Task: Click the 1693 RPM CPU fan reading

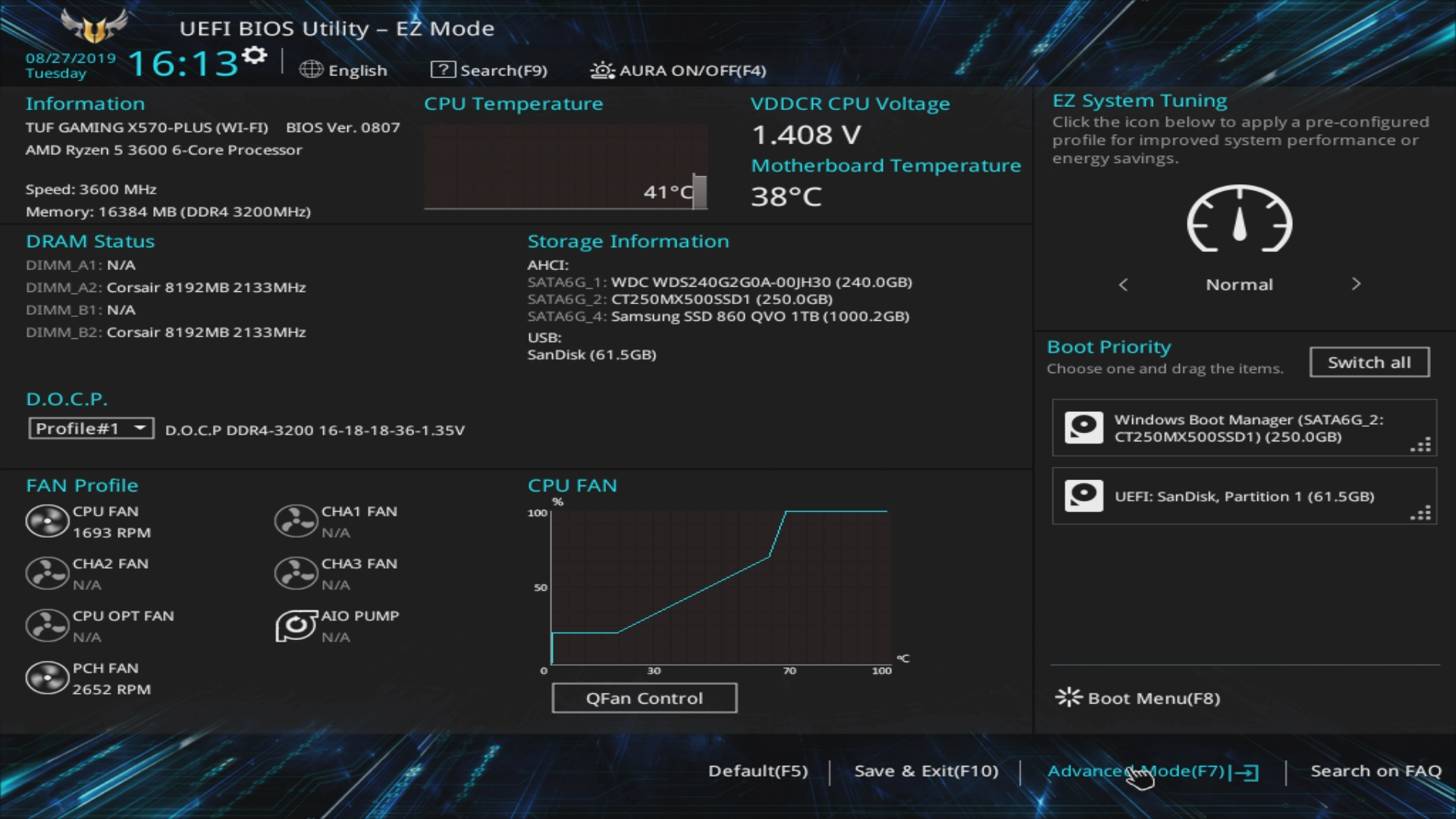Action: pos(111,533)
